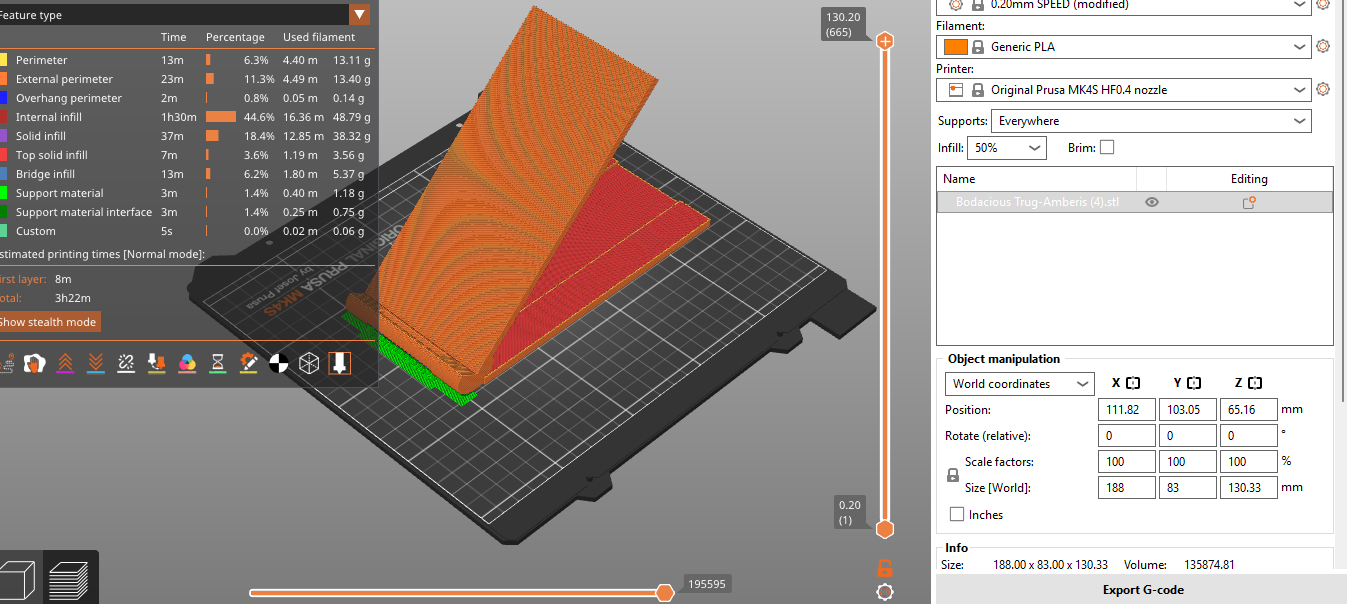Open printer settings gear next to Original Prusa MK4S
Screen dimensions: 1347x604
point(1323,89)
